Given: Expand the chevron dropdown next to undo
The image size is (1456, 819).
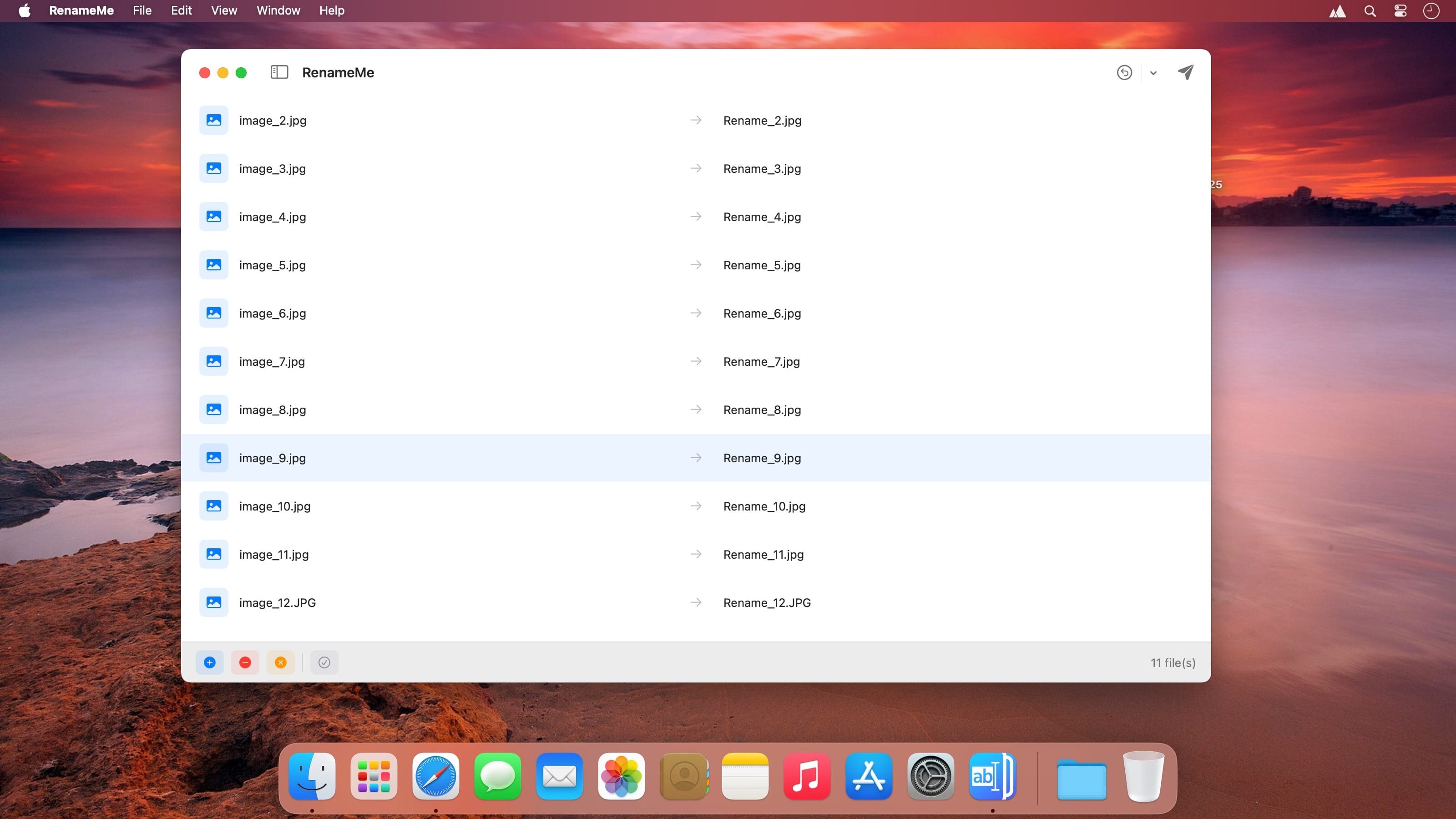Looking at the screenshot, I should coord(1153,73).
